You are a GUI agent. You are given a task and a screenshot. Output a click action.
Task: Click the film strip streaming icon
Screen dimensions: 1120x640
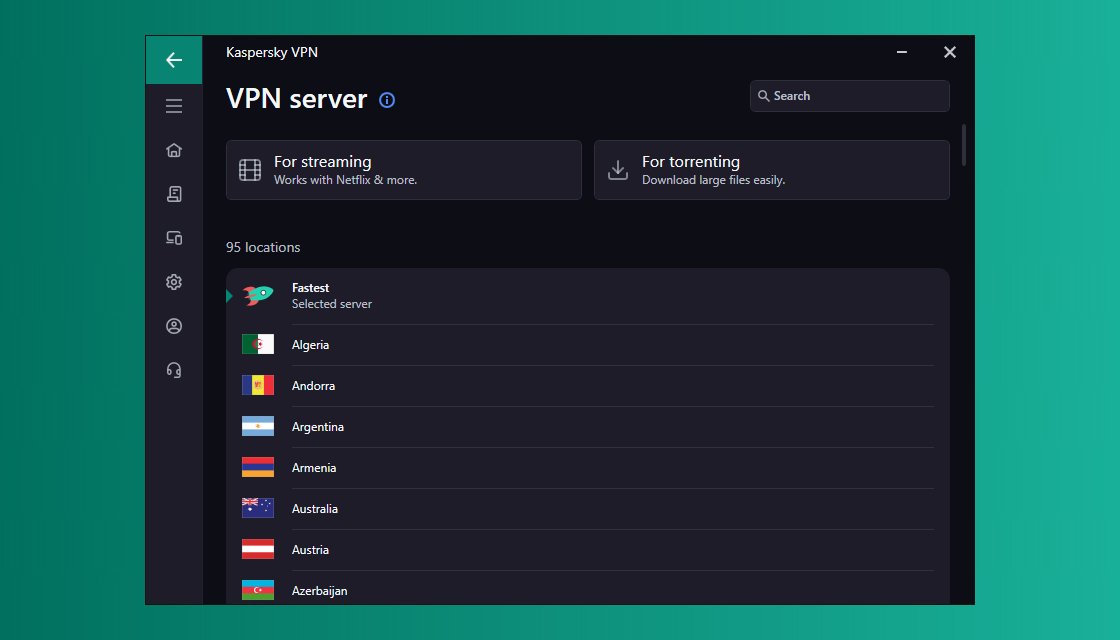coord(250,170)
